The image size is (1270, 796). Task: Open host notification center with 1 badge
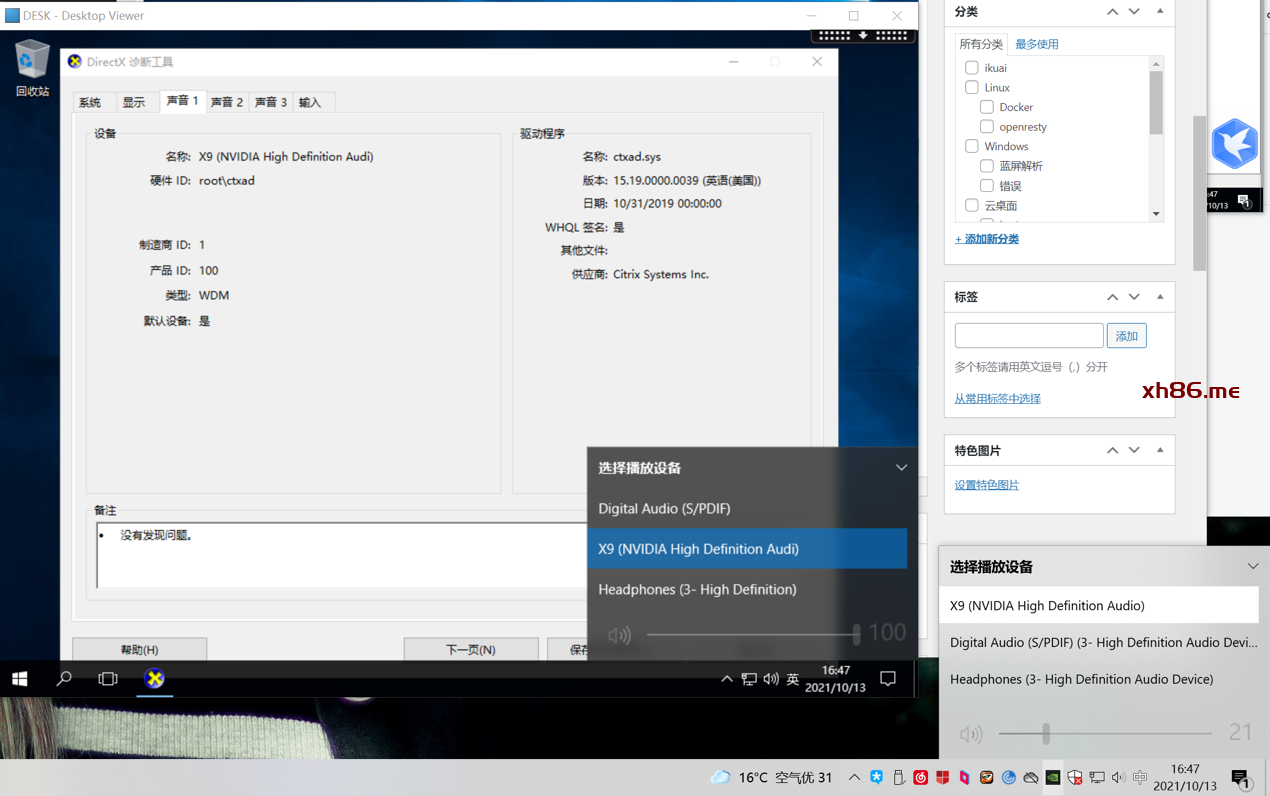[1240, 777]
